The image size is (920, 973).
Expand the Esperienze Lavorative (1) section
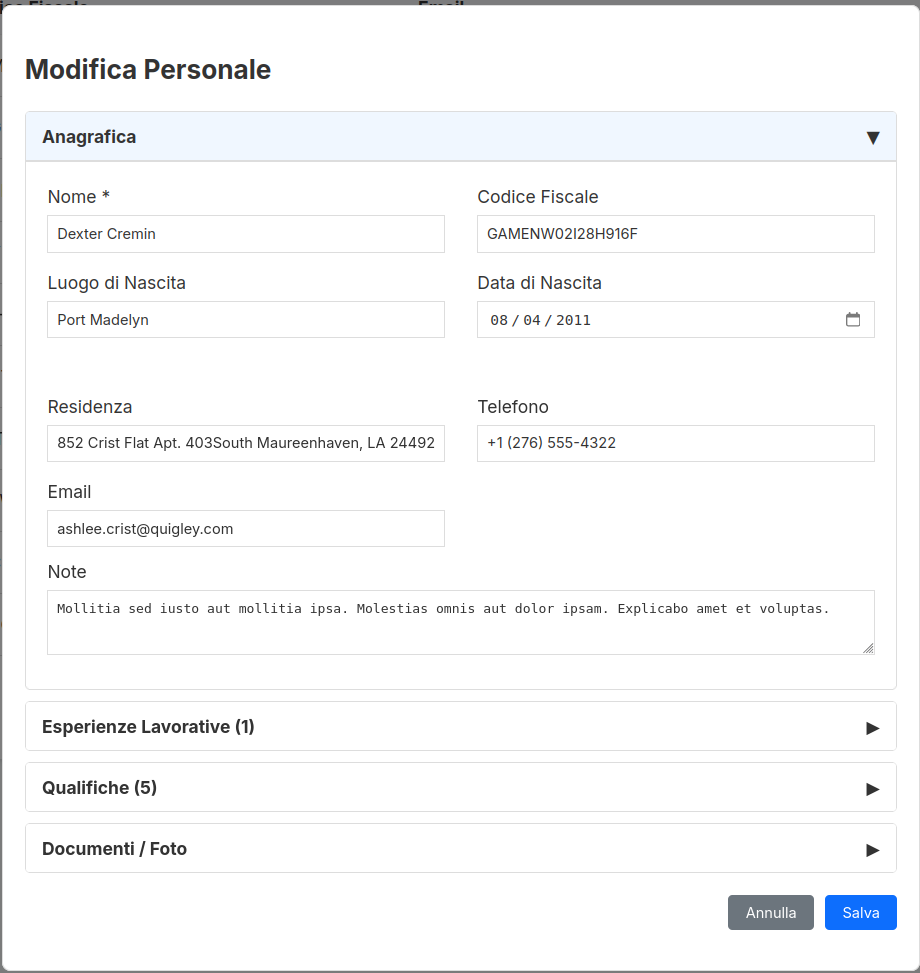pyautogui.click(x=148, y=727)
